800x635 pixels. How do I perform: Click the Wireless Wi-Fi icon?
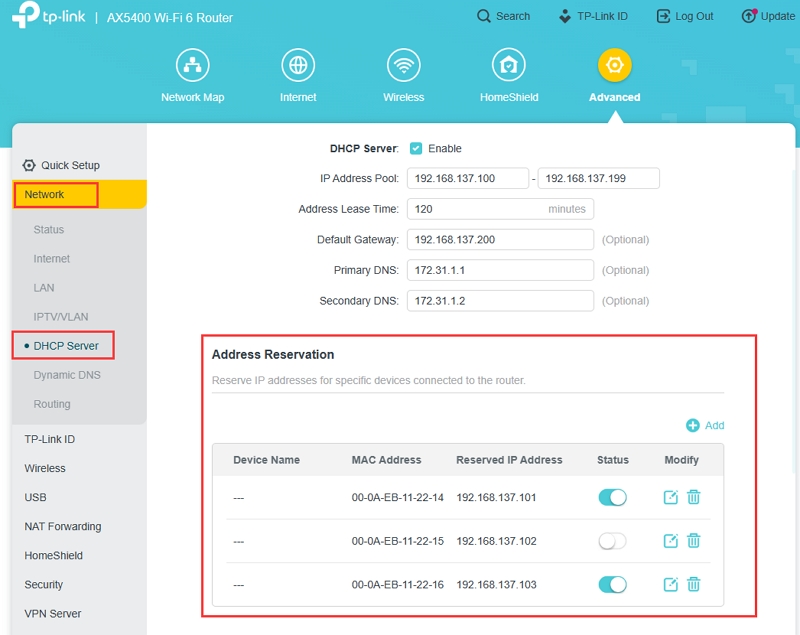[x=403, y=66]
